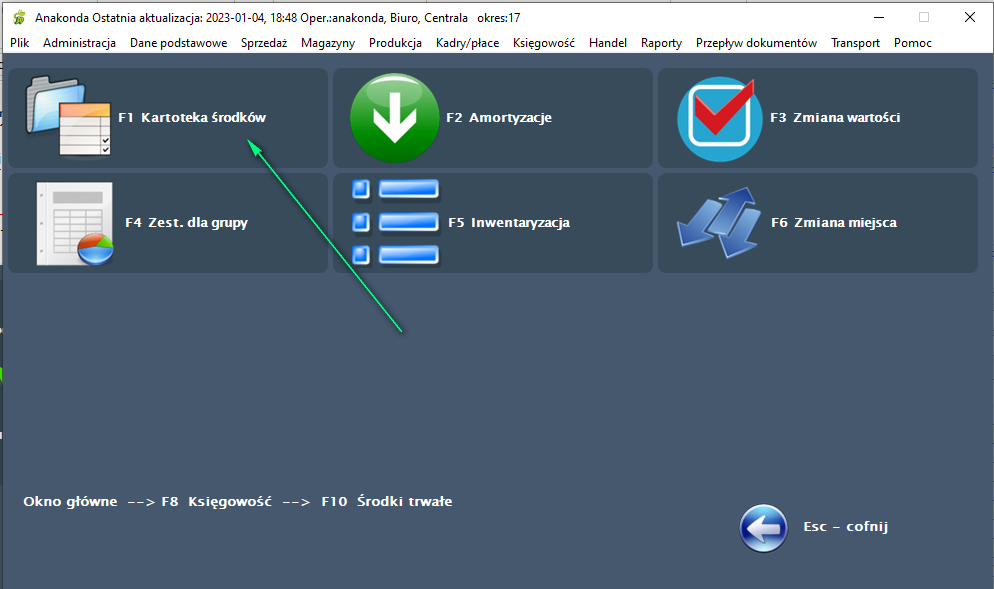Open the Kadry/płace menu
Screen dimensions: 994x589
pyautogui.click(x=467, y=42)
